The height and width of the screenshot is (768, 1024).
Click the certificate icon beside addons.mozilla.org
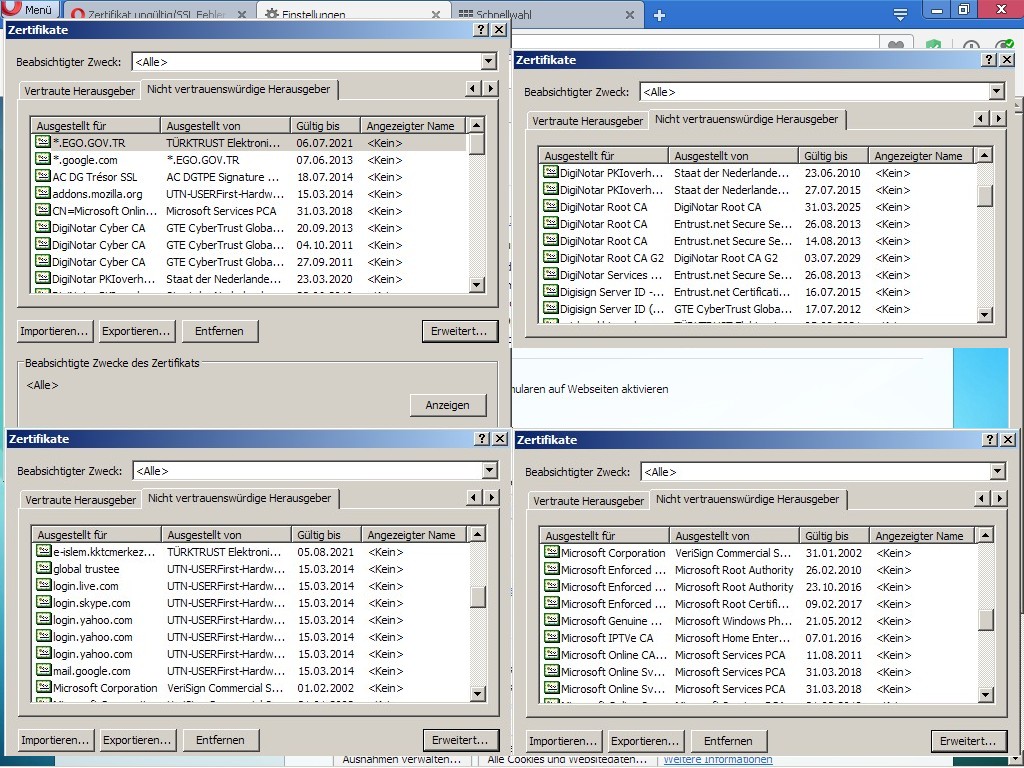click(x=43, y=193)
